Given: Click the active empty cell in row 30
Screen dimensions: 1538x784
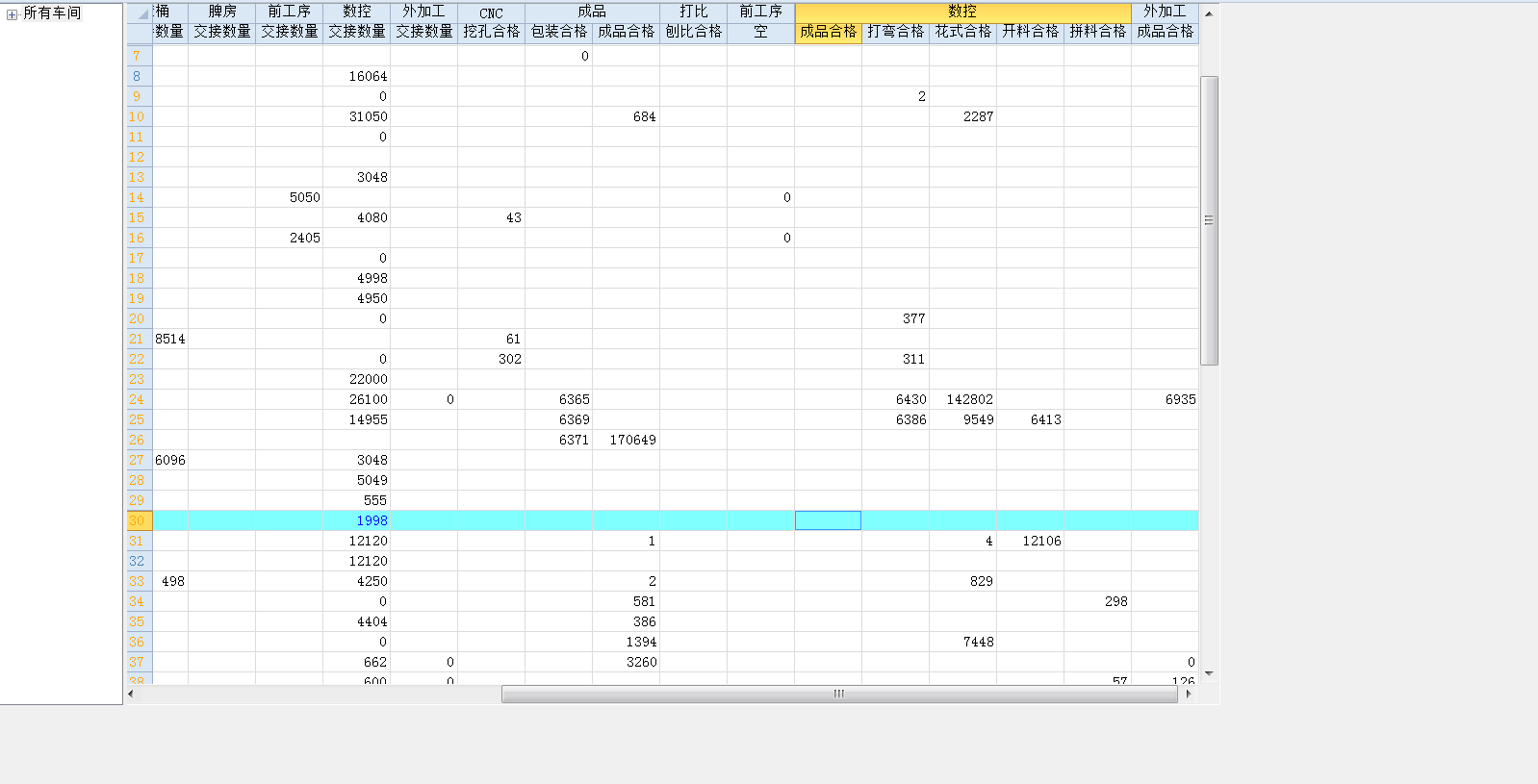Looking at the screenshot, I should (828, 520).
